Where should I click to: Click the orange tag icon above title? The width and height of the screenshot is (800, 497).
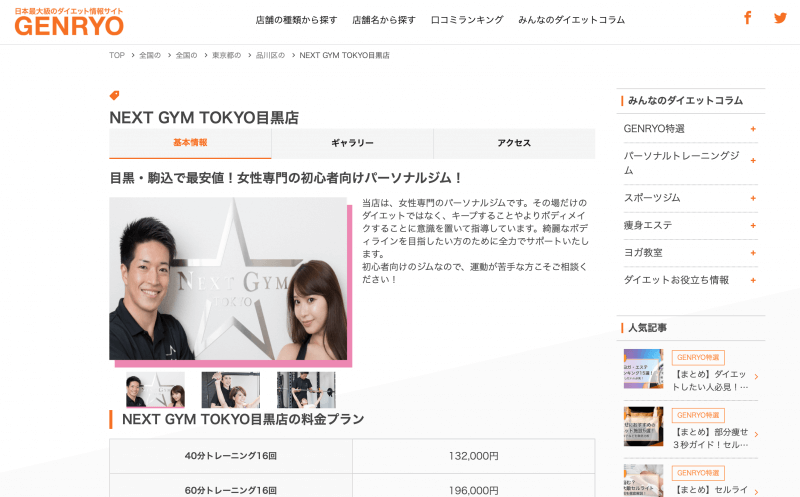114,95
